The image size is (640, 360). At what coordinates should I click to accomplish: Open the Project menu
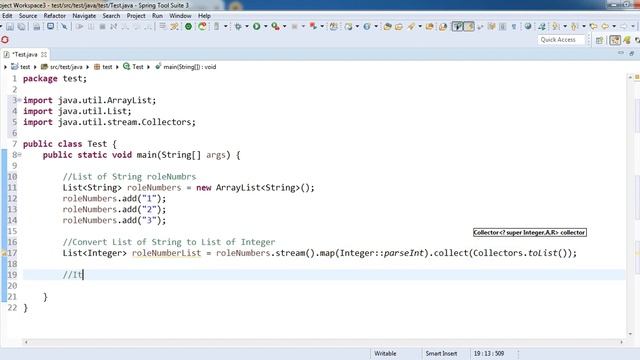point(136,16)
